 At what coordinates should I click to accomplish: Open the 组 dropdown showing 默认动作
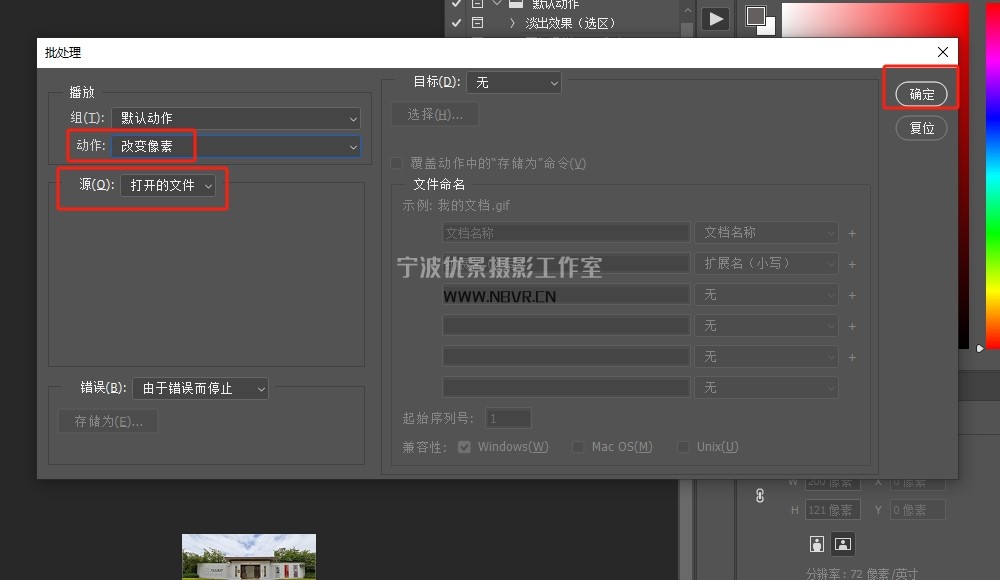[x=234, y=118]
